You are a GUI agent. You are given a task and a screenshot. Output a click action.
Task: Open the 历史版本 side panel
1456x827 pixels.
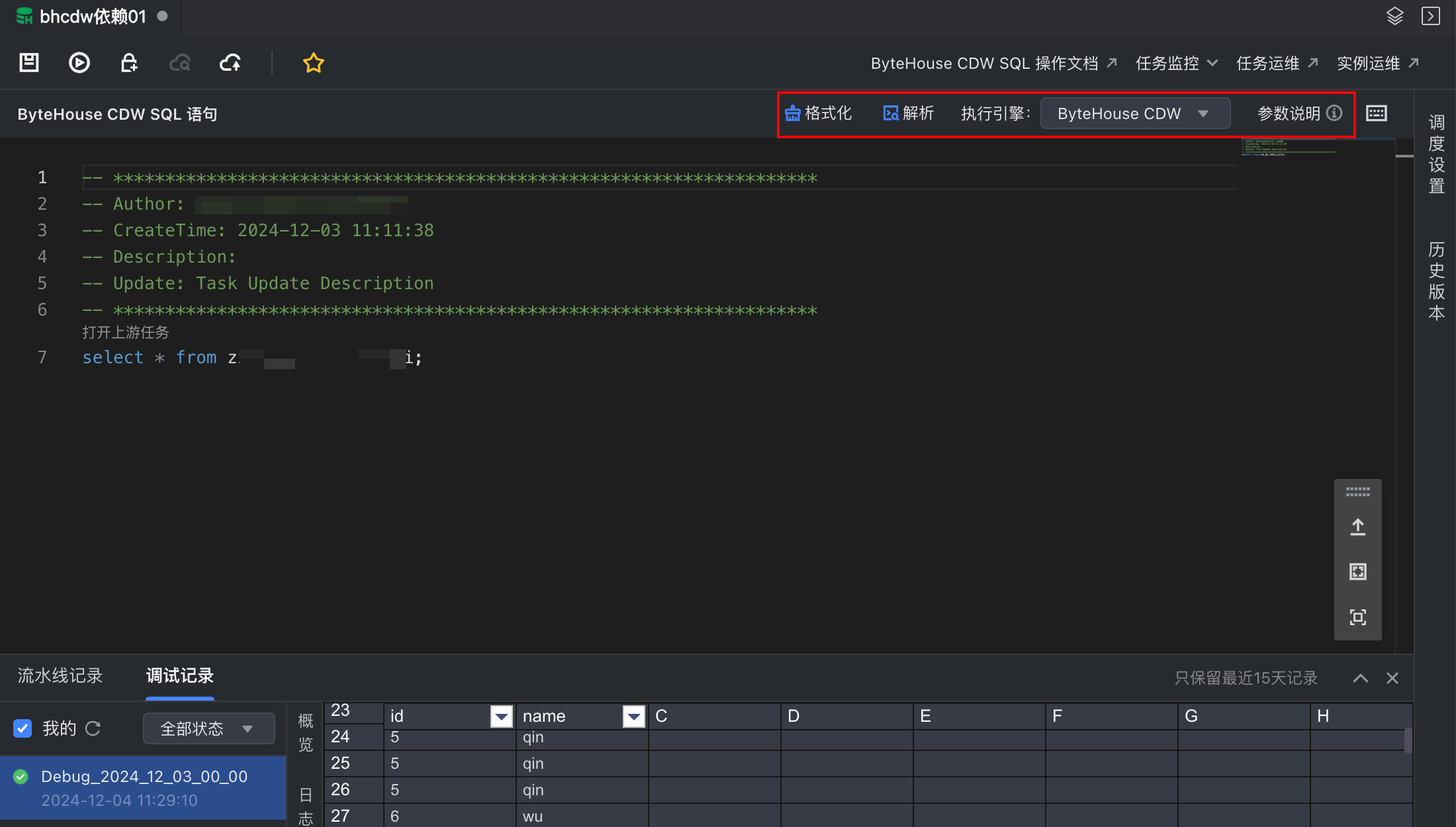[1436, 281]
